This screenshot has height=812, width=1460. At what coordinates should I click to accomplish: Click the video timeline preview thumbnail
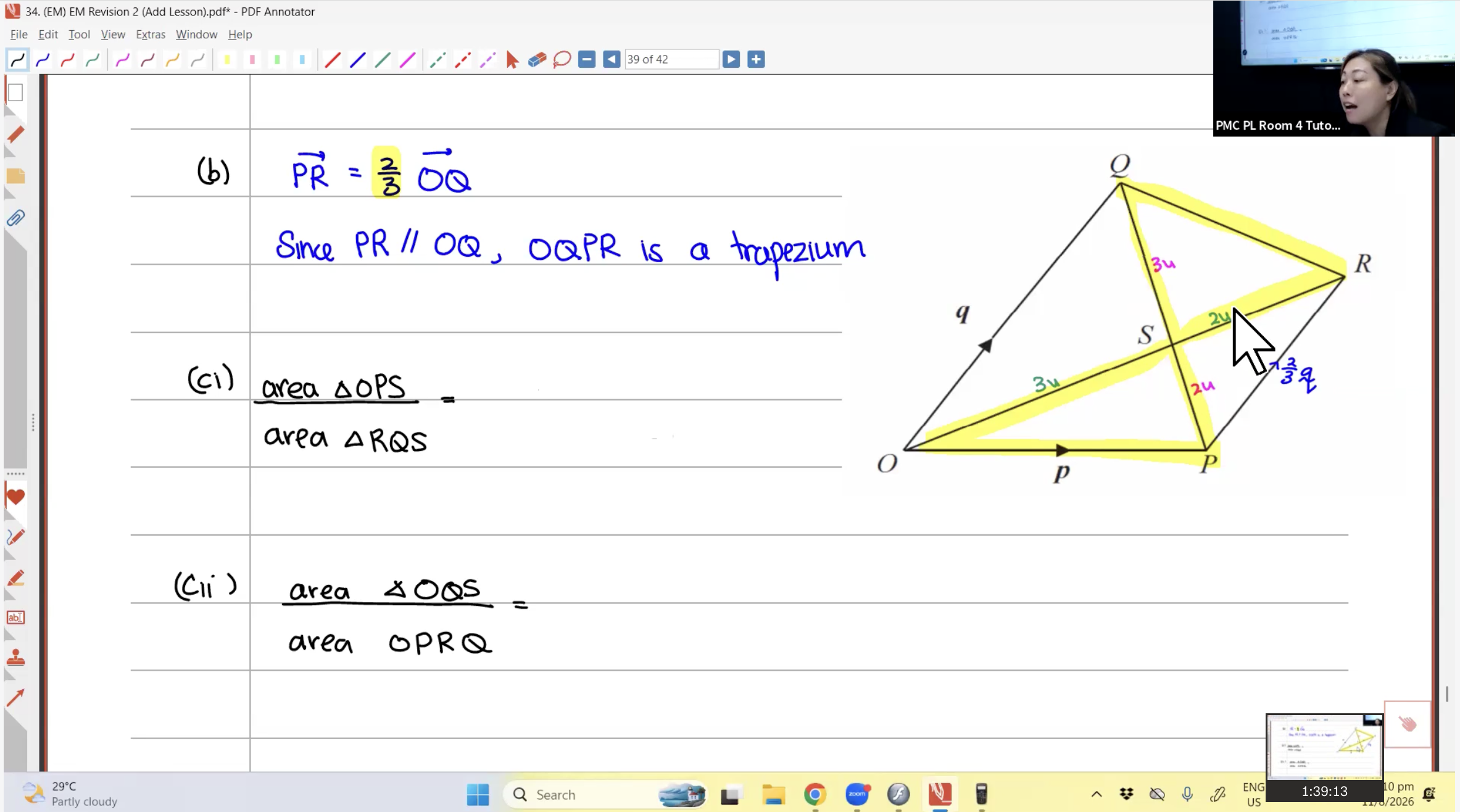1324,748
